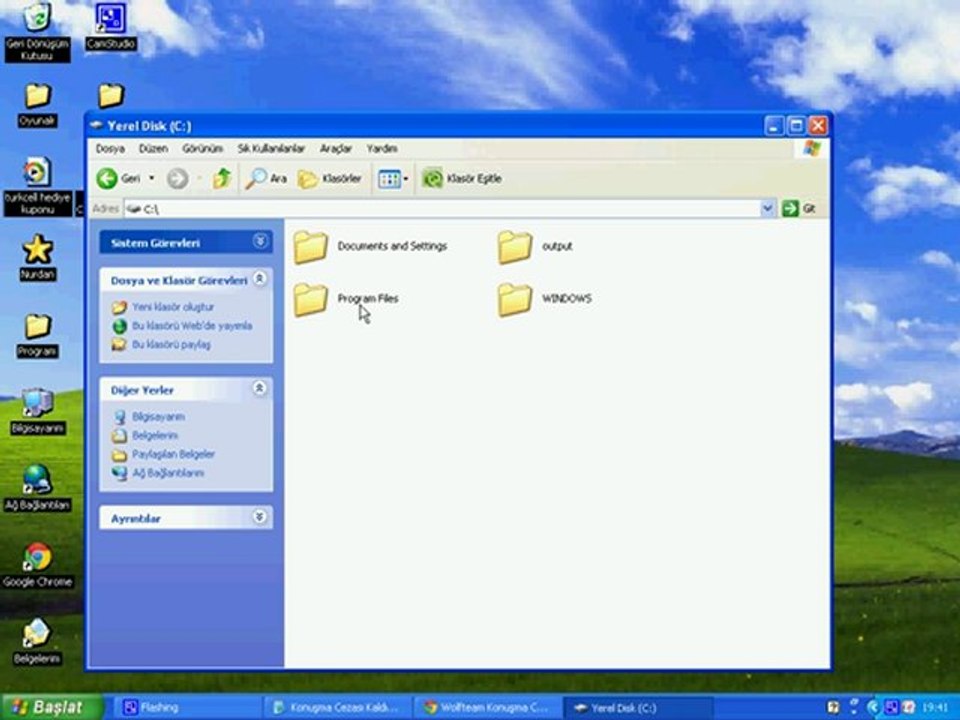
Task: Select the Documents and Settings folder
Action: pos(370,246)
